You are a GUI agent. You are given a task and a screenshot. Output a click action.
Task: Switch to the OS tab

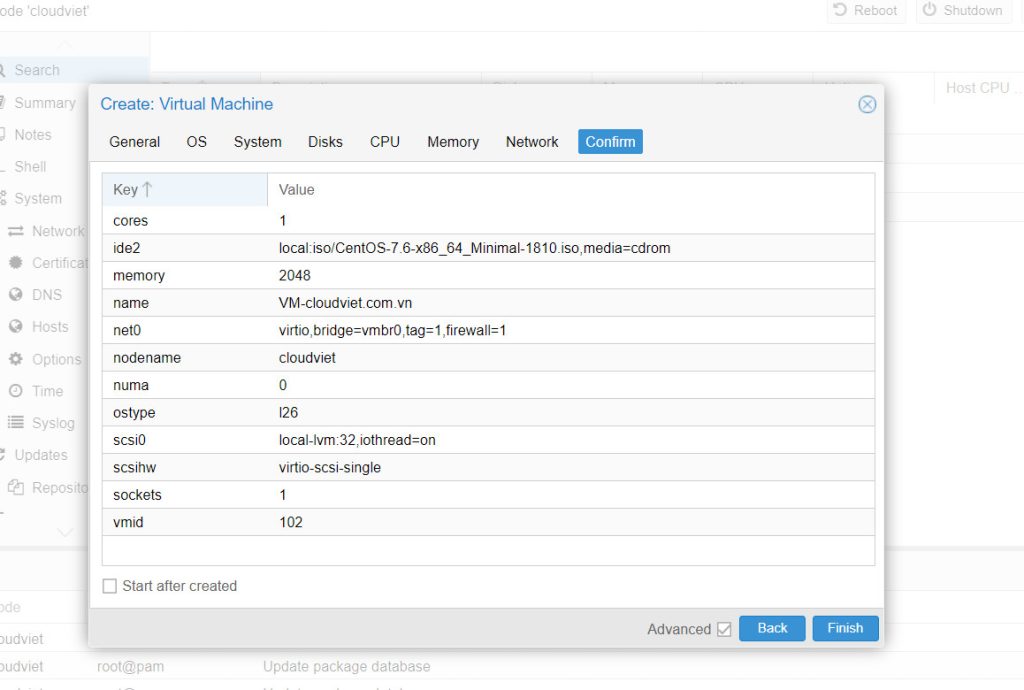197,142
